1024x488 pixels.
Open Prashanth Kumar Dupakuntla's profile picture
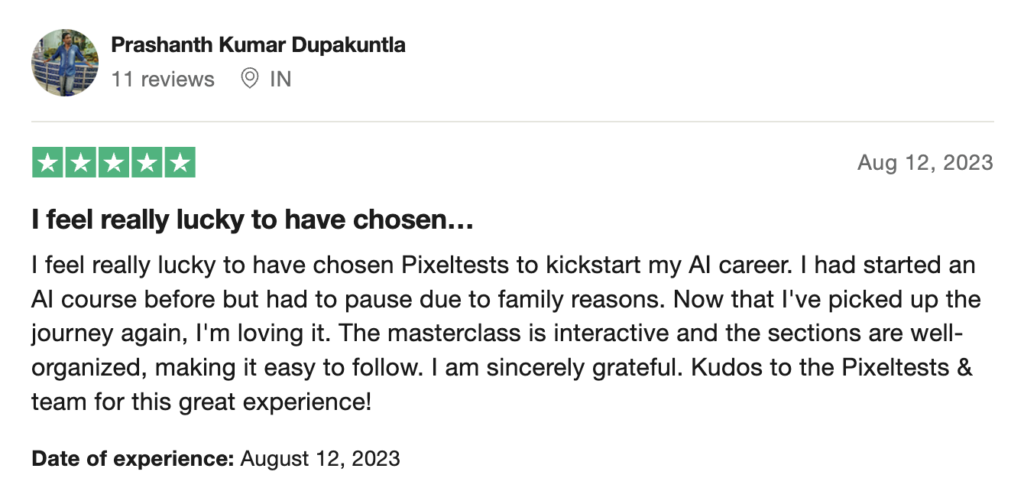(x=65, y=62)
